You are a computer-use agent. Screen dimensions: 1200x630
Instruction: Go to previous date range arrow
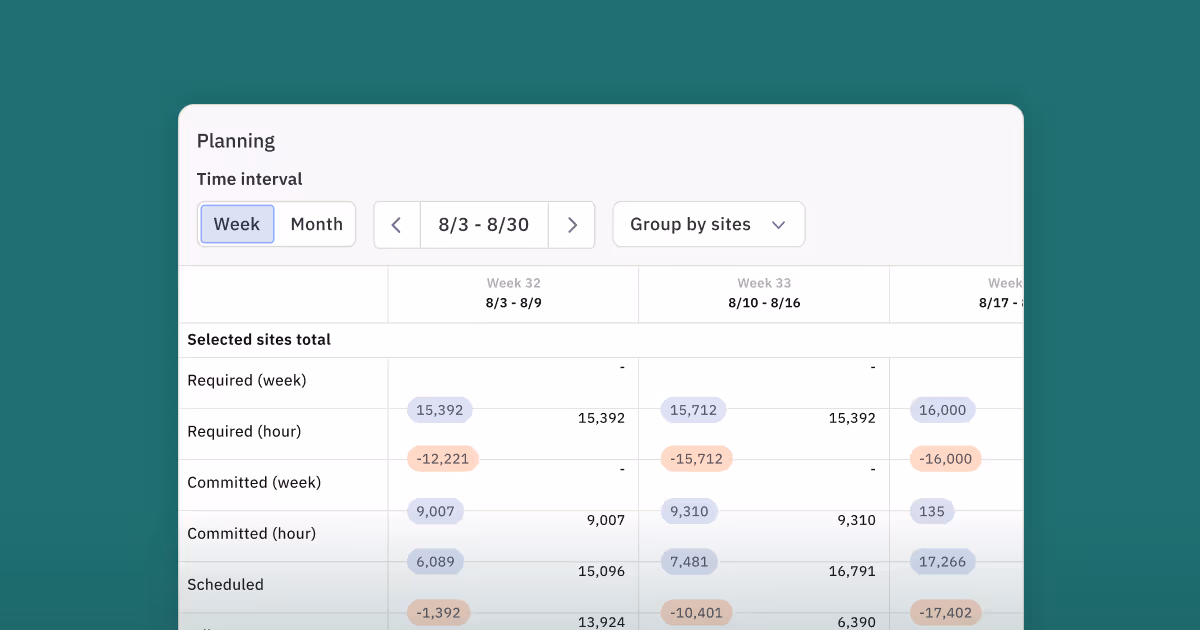[397, 225]
